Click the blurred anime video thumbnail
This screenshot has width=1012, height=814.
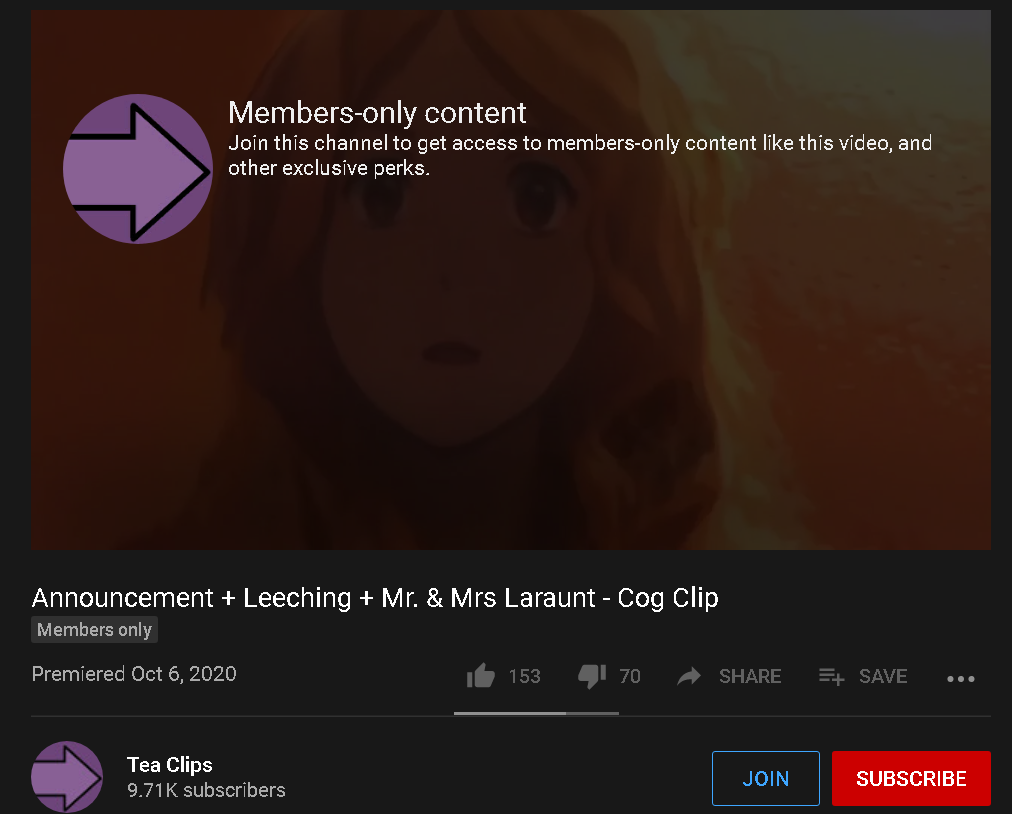[511, 280]
